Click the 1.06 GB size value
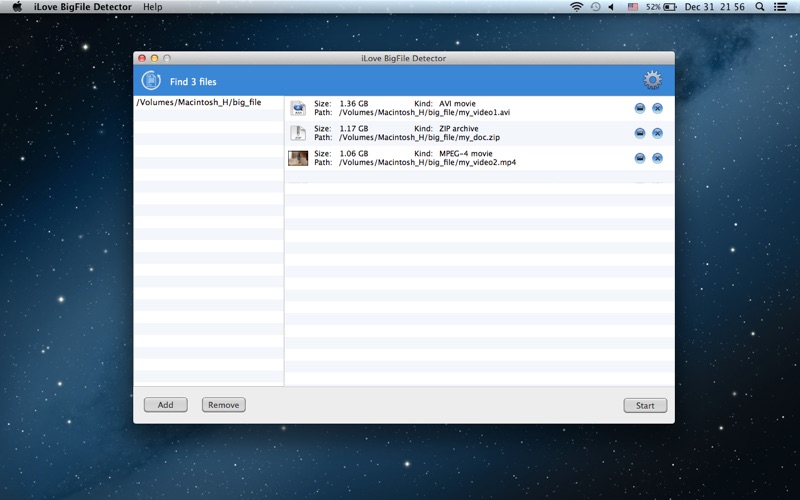Viewport: 800px width, 500px height. (x=354, y=154)
